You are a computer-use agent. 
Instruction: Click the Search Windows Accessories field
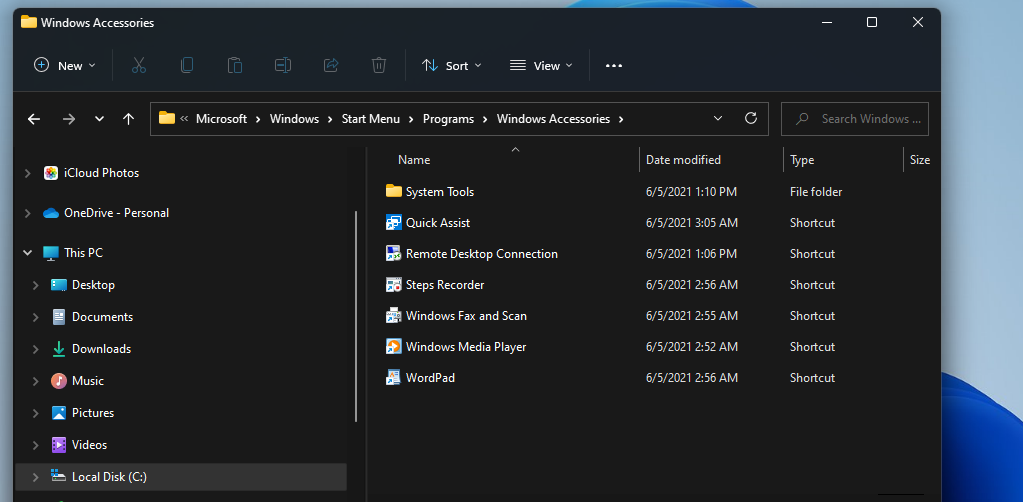point(864,118)
